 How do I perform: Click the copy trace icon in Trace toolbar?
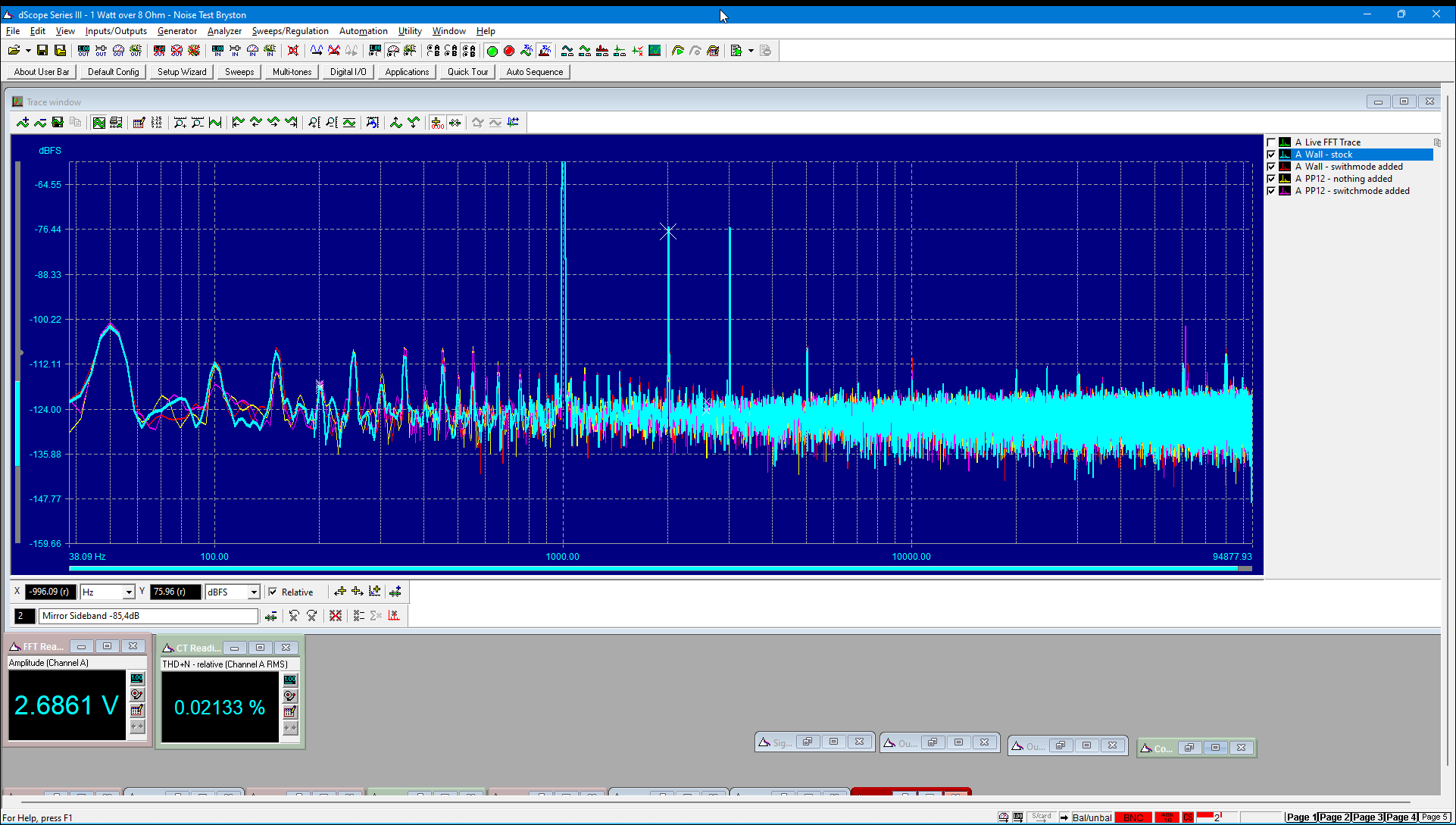pyautogui.click(x=75, y=123)
